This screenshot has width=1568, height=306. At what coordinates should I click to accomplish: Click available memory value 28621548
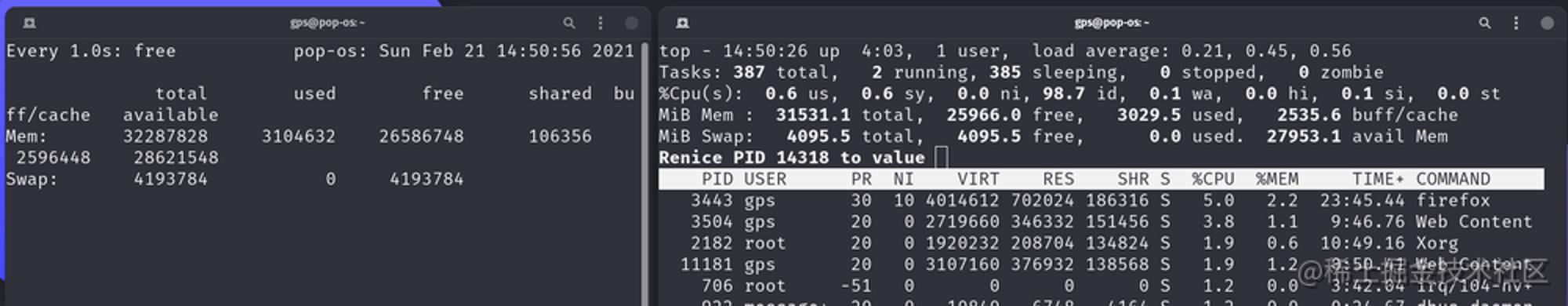click(x=176, y=158)
